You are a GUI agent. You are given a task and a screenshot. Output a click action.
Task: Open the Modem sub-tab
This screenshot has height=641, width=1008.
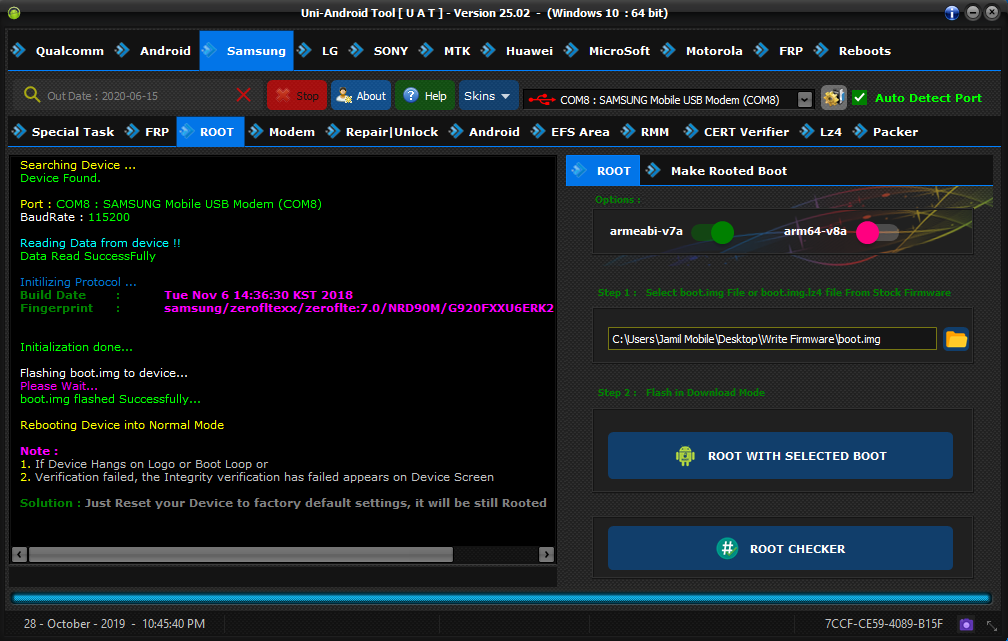[282, 132]
